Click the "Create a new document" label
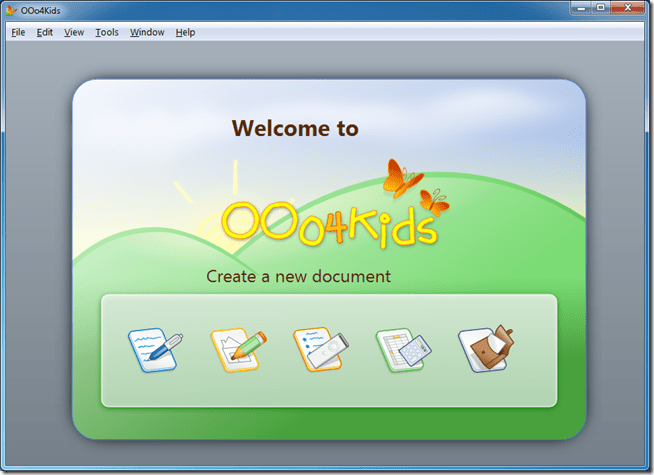 (298, 276)
